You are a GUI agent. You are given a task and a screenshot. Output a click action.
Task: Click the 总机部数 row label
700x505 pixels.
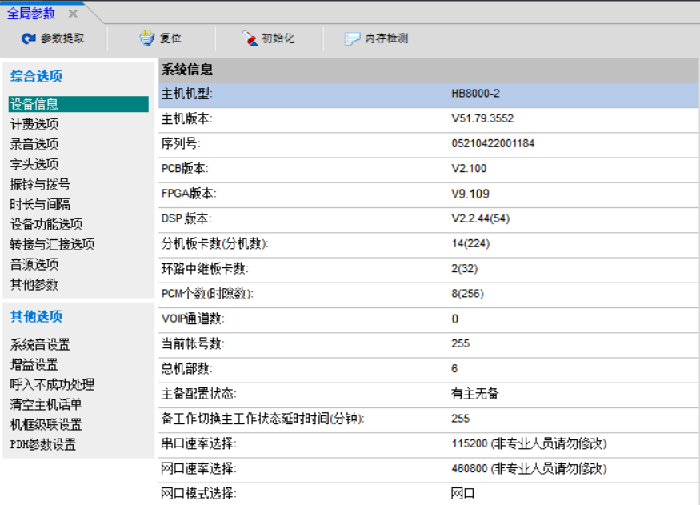(187, 369)
